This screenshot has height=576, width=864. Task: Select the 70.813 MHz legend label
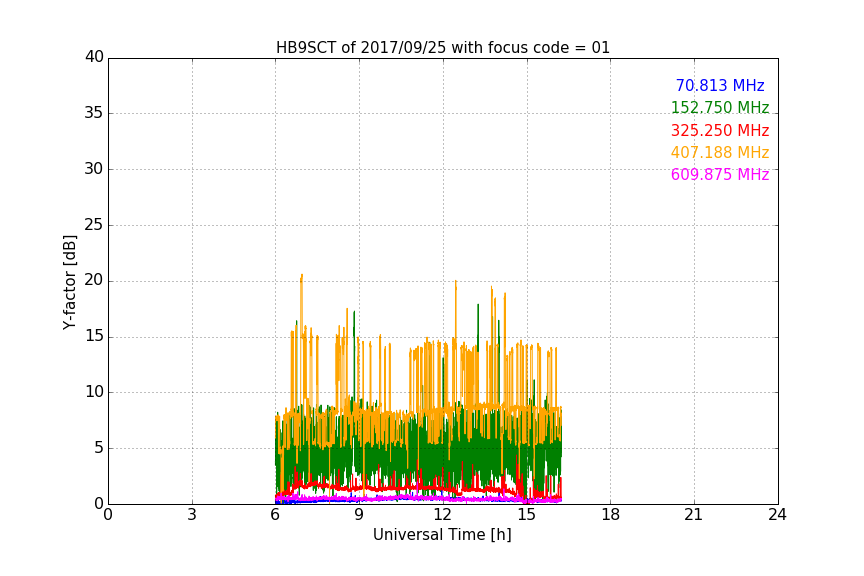tap(720, 85)
